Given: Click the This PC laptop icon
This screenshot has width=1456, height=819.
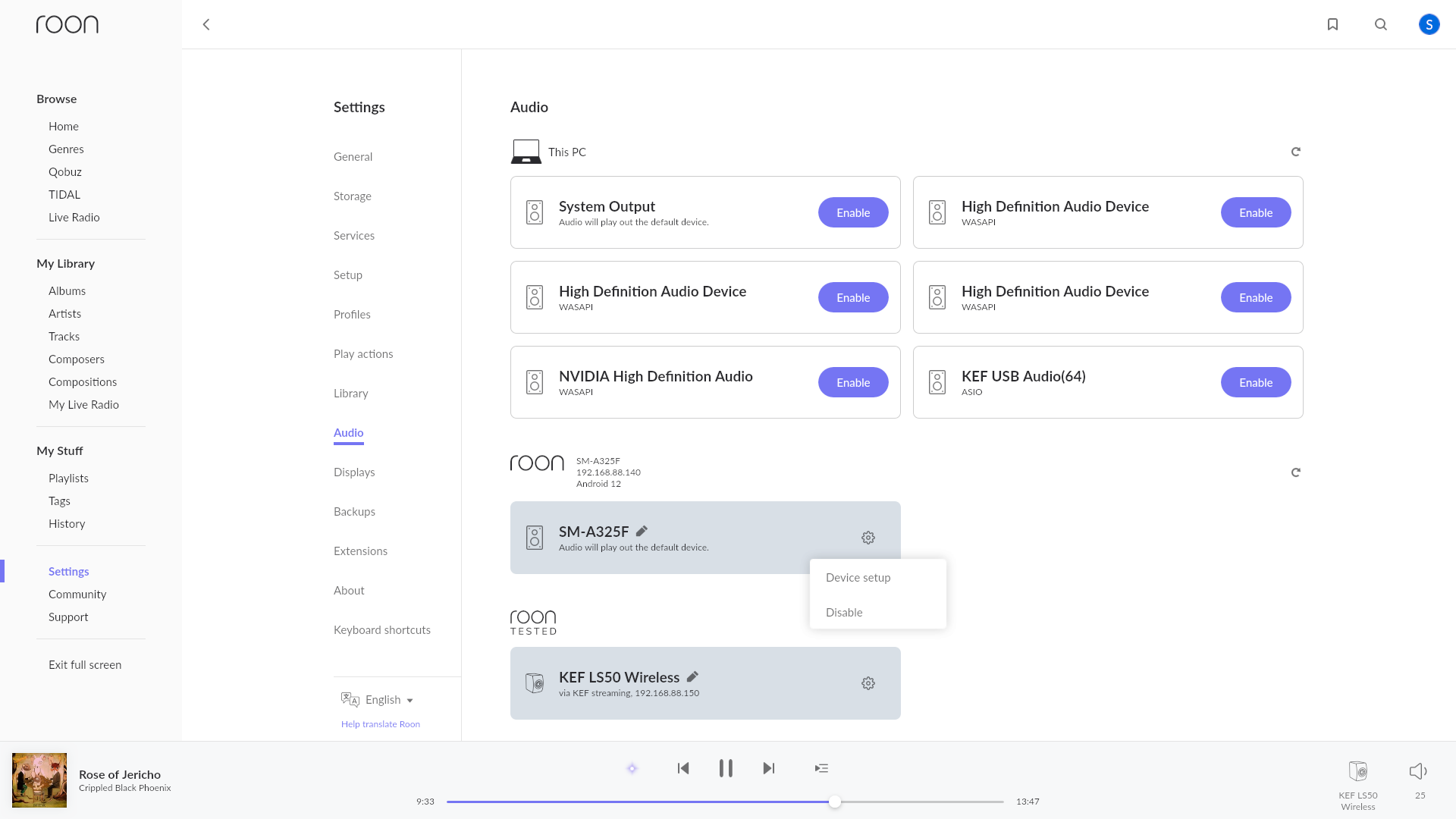Looking at the screenshot, I should coord(526,152).
